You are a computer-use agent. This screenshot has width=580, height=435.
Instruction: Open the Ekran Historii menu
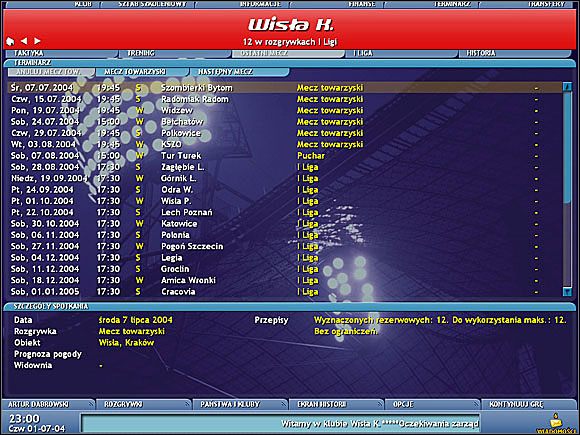tap(336, 404)
